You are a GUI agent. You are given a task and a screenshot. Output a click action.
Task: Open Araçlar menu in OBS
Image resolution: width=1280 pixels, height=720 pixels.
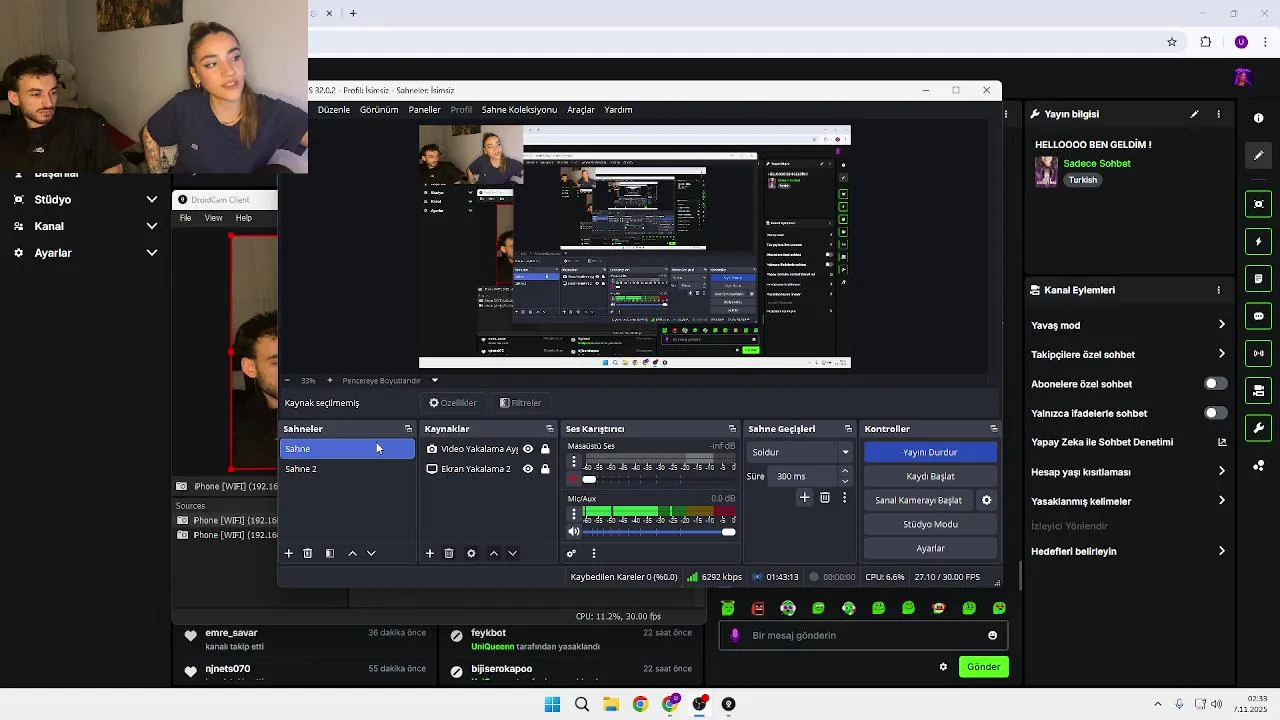click(x=581, y=110)
